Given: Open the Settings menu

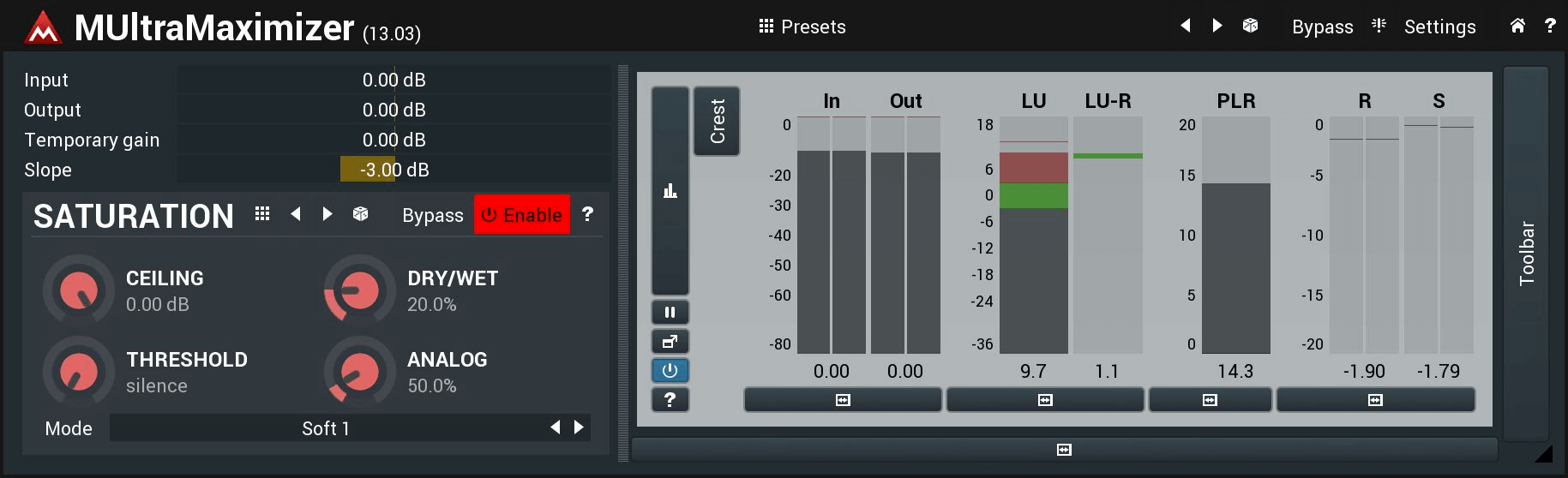Looking at the screenshot, I should click(x=1439, y=27).
